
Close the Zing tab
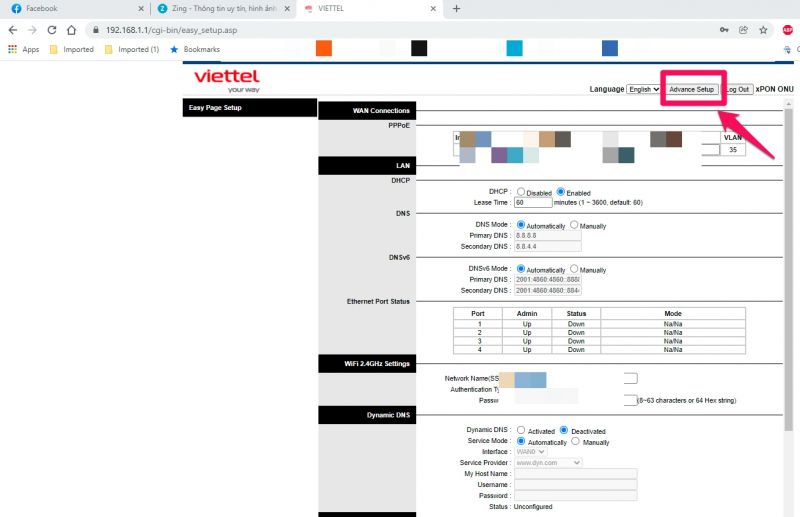click(x=287, y=9)
